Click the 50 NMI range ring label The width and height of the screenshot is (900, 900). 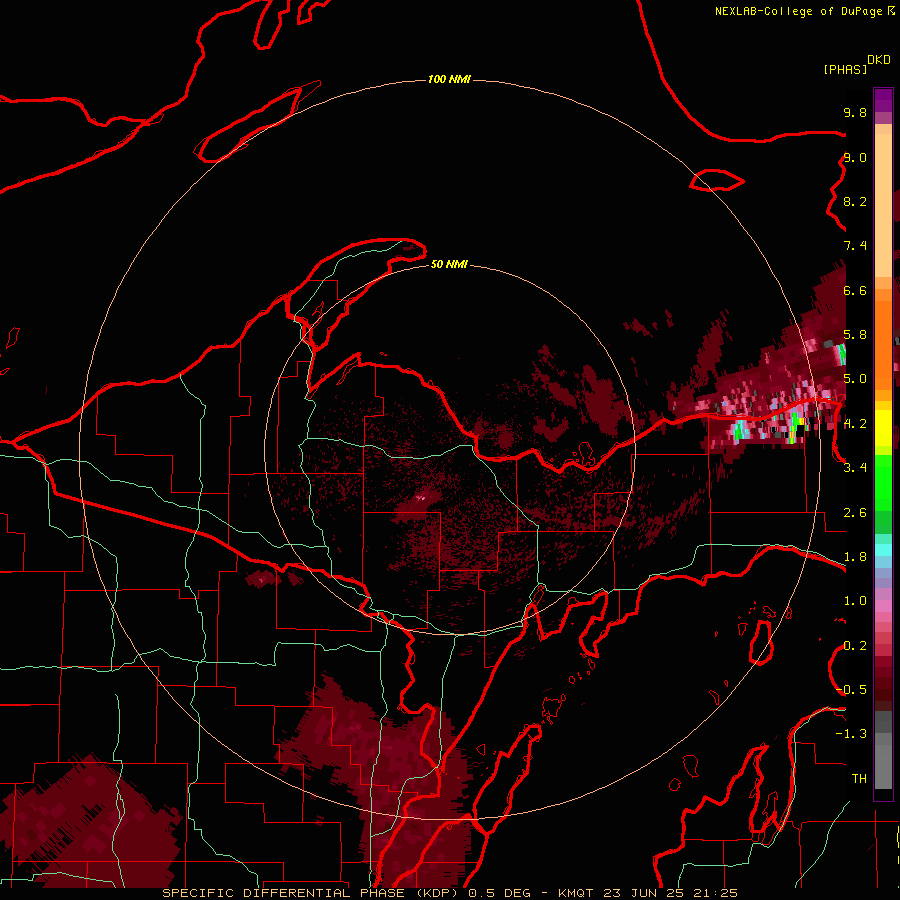449,264
